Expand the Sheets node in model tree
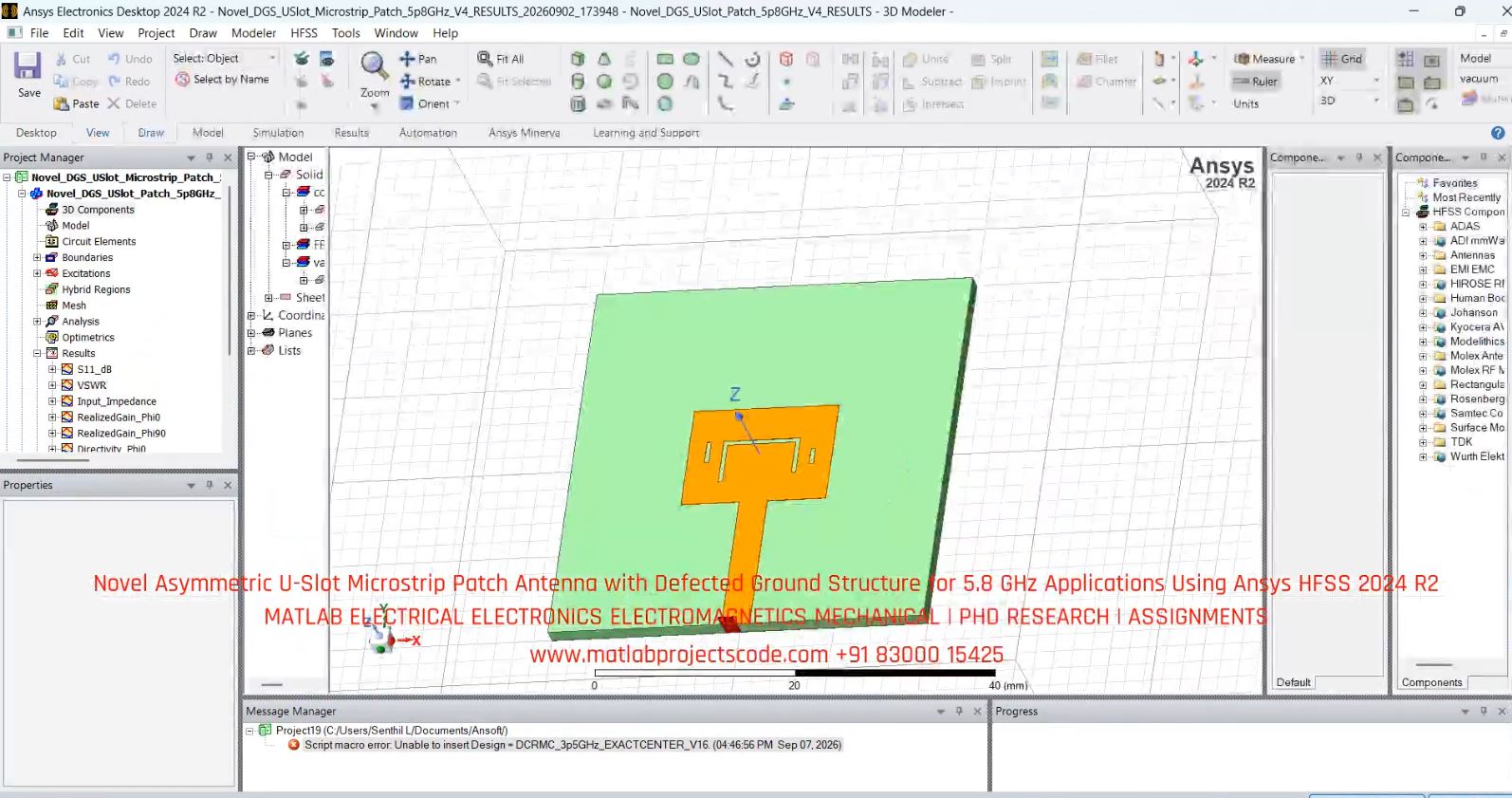This screenshot has height=798, width=1512. [268, 298]
